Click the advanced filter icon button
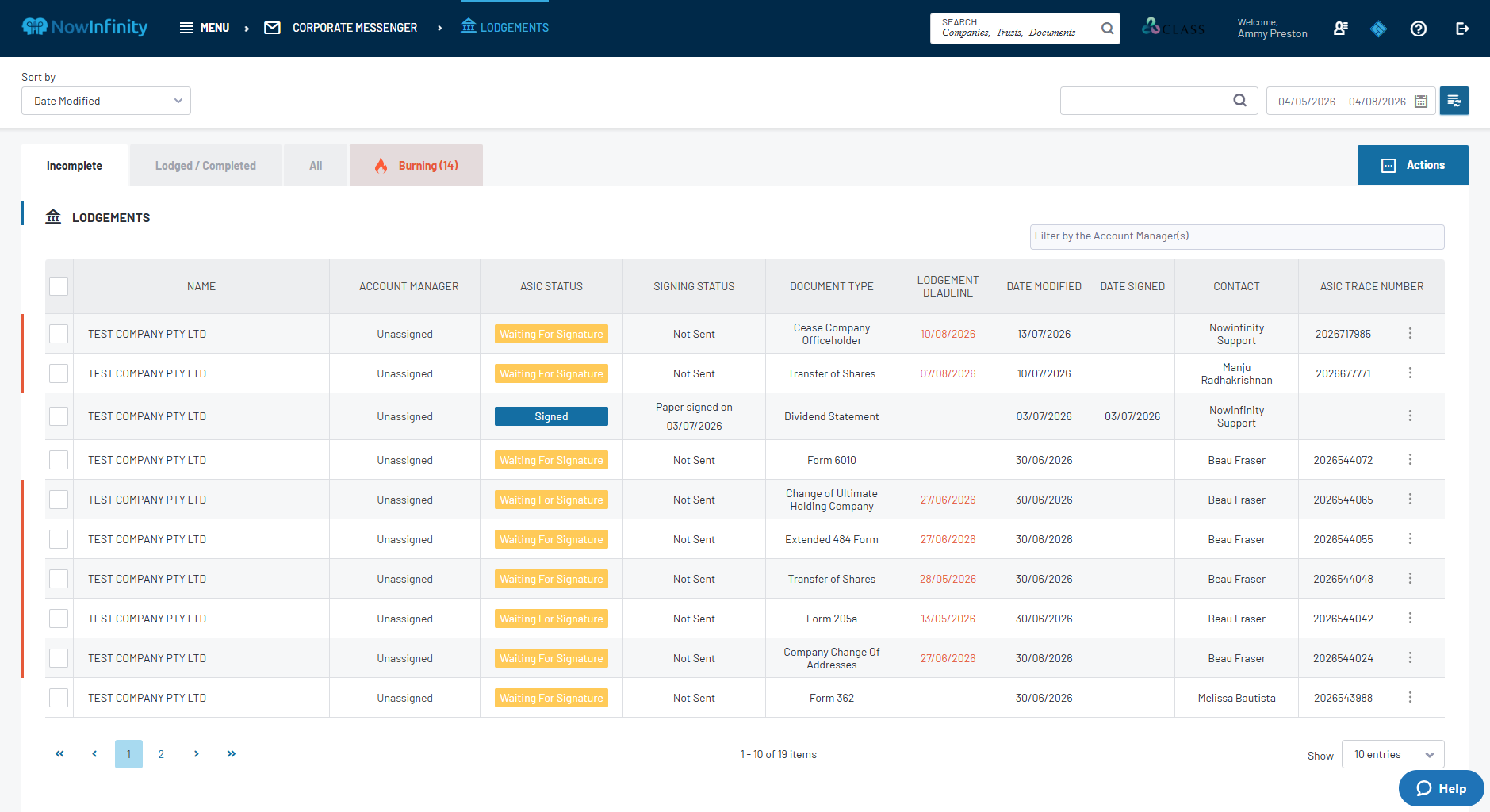Image resolution: width=1490 pixels, height=812 pixels. coord(1454,101)
